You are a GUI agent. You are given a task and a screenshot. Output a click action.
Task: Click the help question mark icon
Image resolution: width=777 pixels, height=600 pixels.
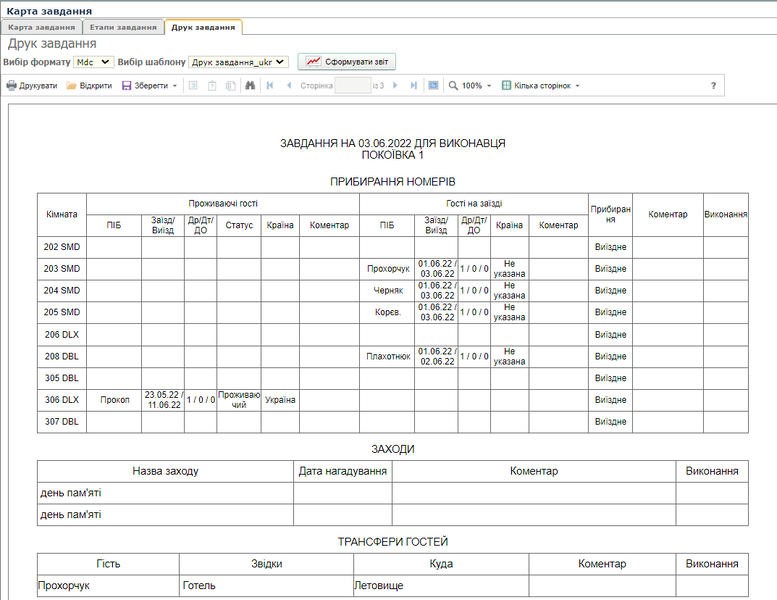(713, 86)
